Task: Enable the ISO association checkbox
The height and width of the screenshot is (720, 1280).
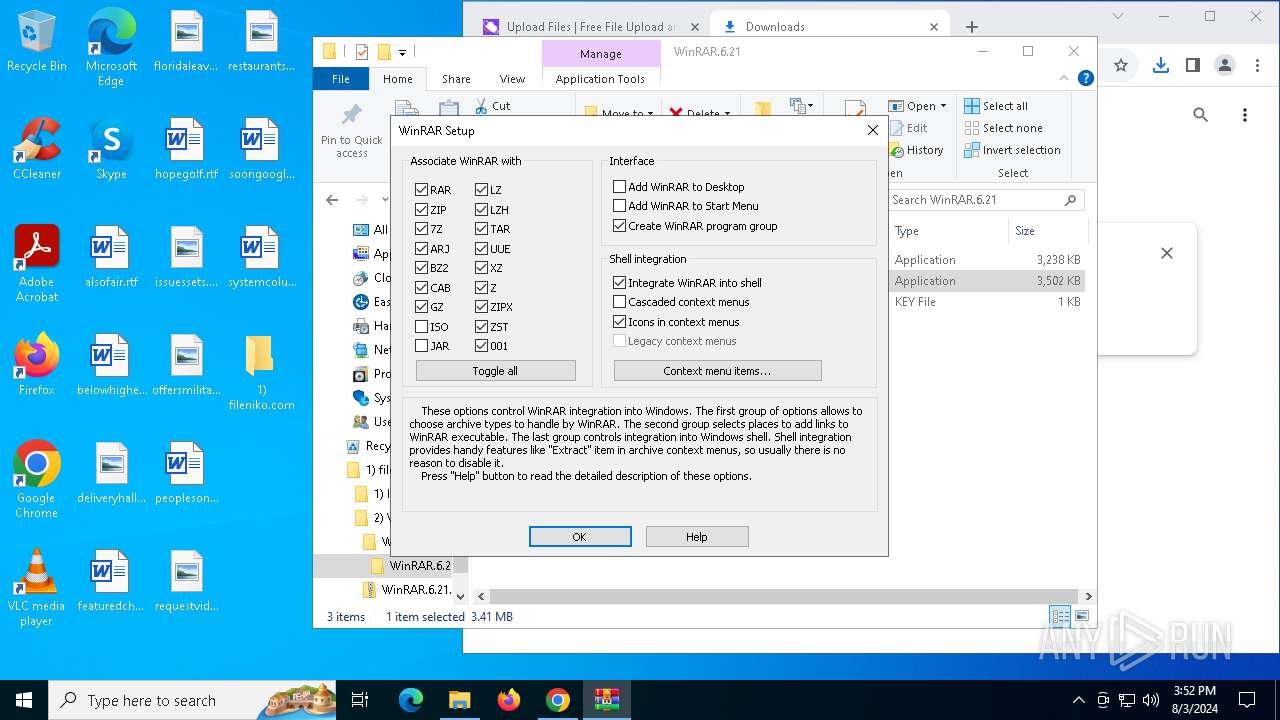Action: click(x=421, y=326)
